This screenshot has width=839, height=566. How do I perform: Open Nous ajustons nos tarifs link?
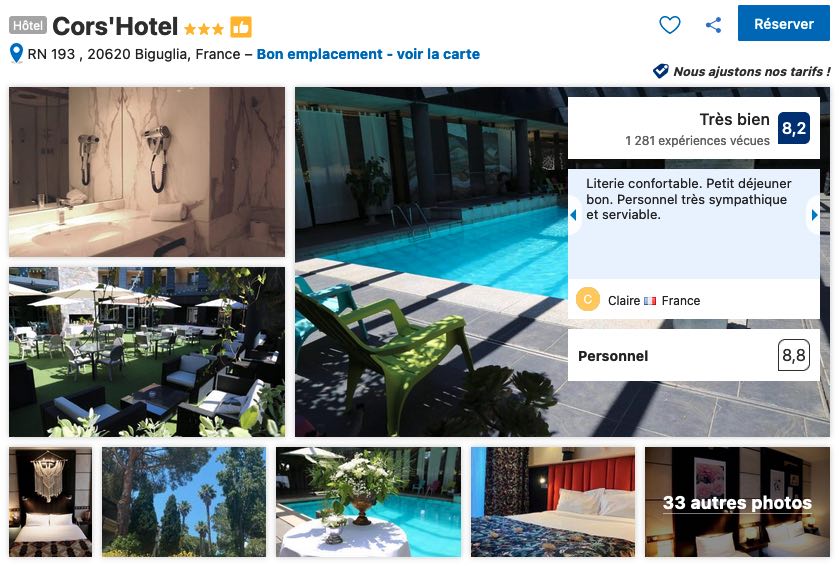click(752, 71)
